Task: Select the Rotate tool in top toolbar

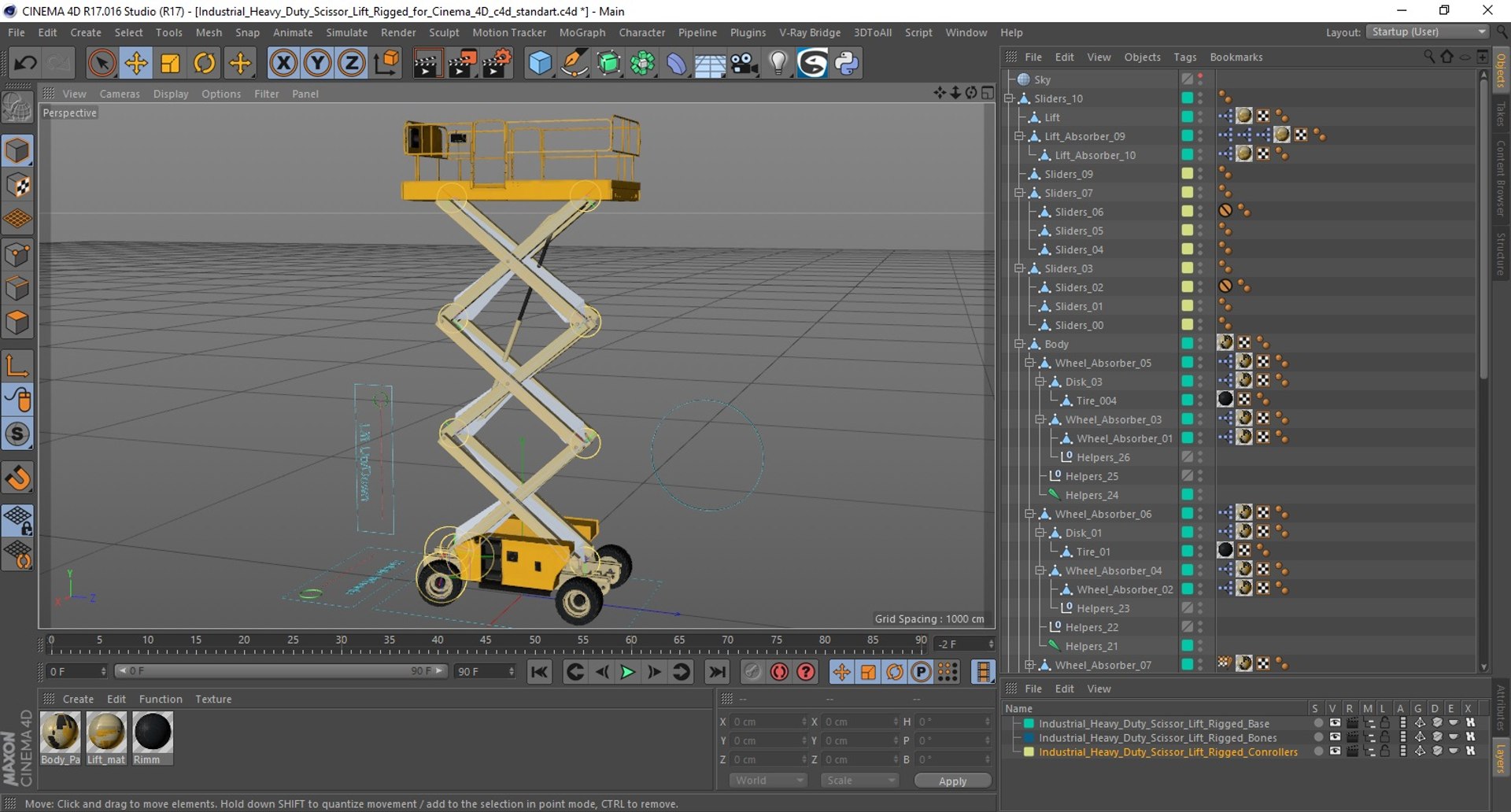Action: tap(205, 63)
